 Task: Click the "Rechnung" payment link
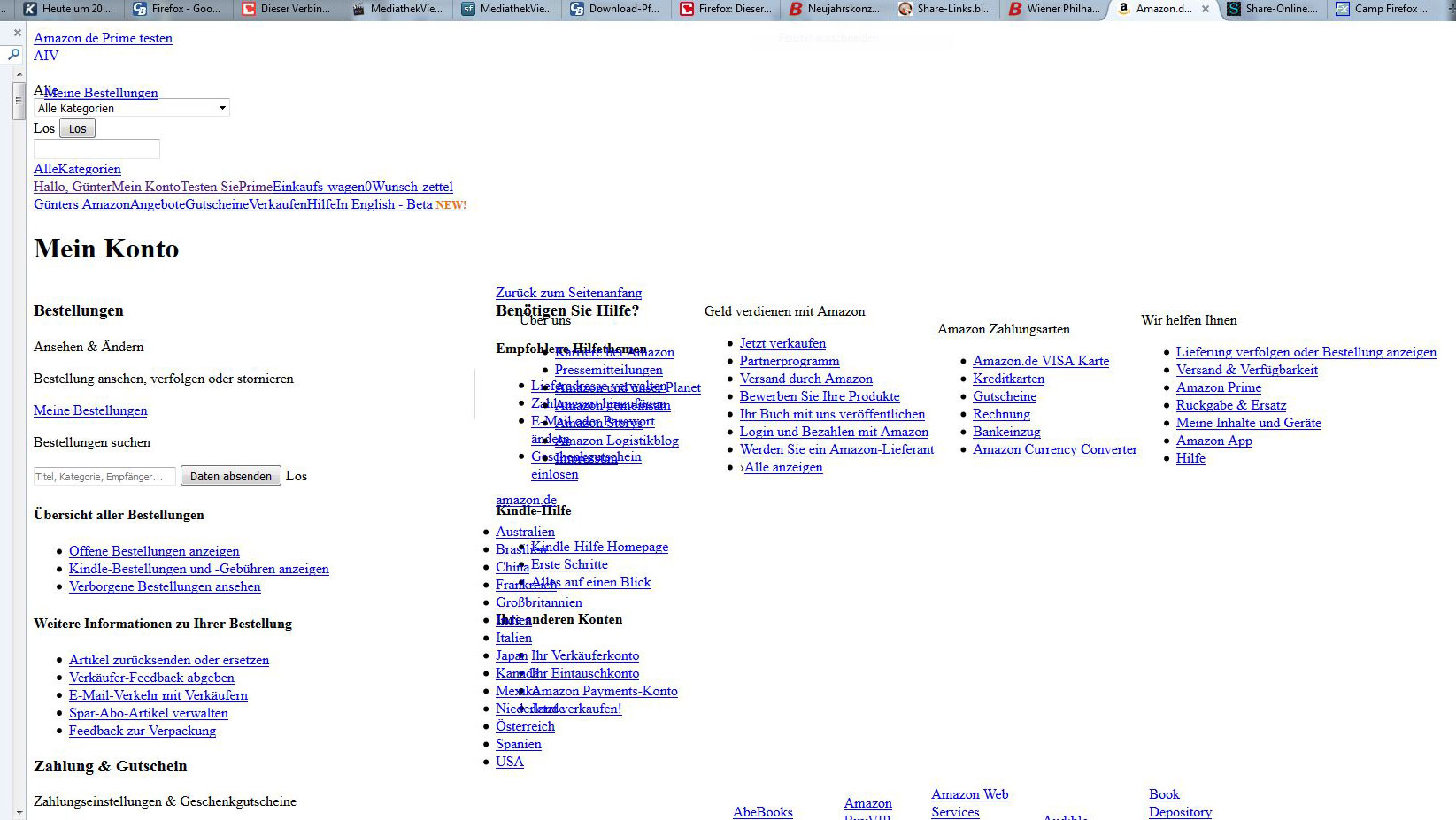pos(1001,414)
